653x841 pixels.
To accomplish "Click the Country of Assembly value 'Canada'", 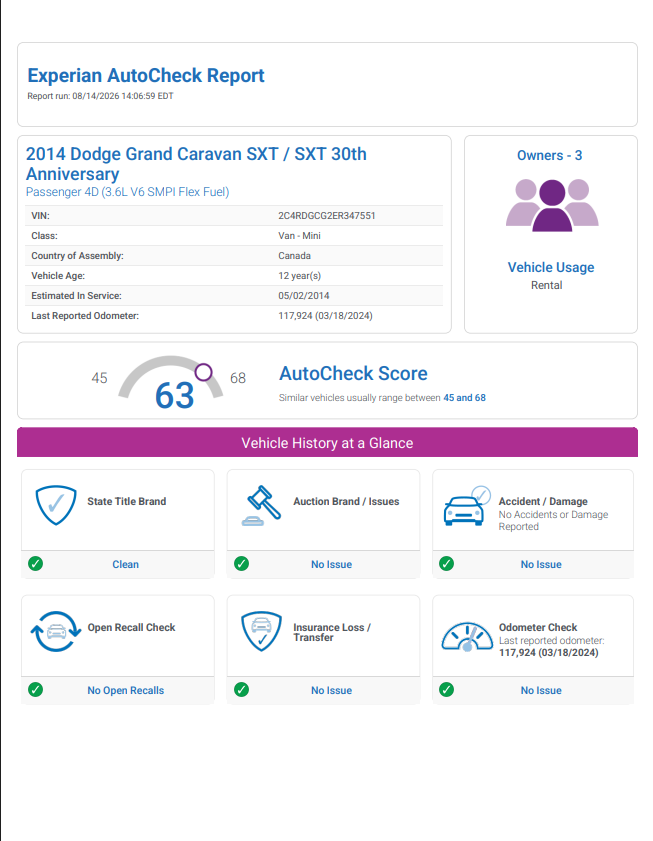I will point(295,256).
